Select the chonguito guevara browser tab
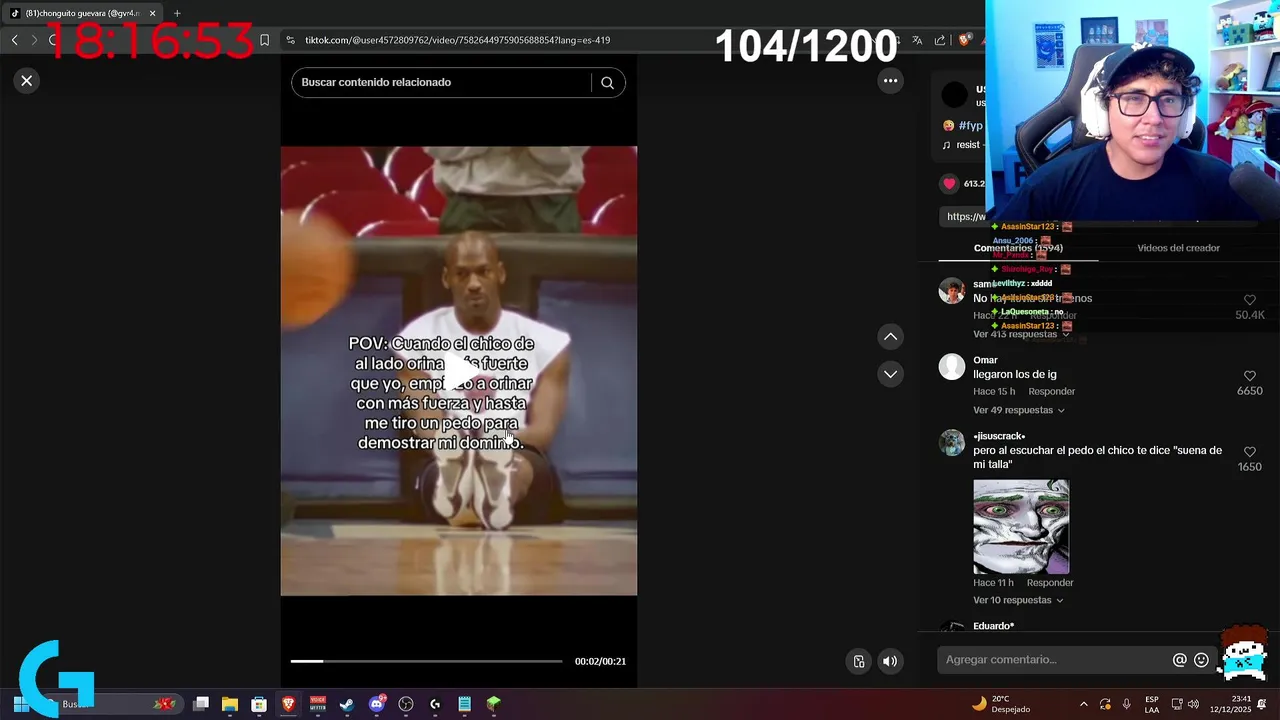The width and height of the screenshot is (1280, 720). point(82,13)
